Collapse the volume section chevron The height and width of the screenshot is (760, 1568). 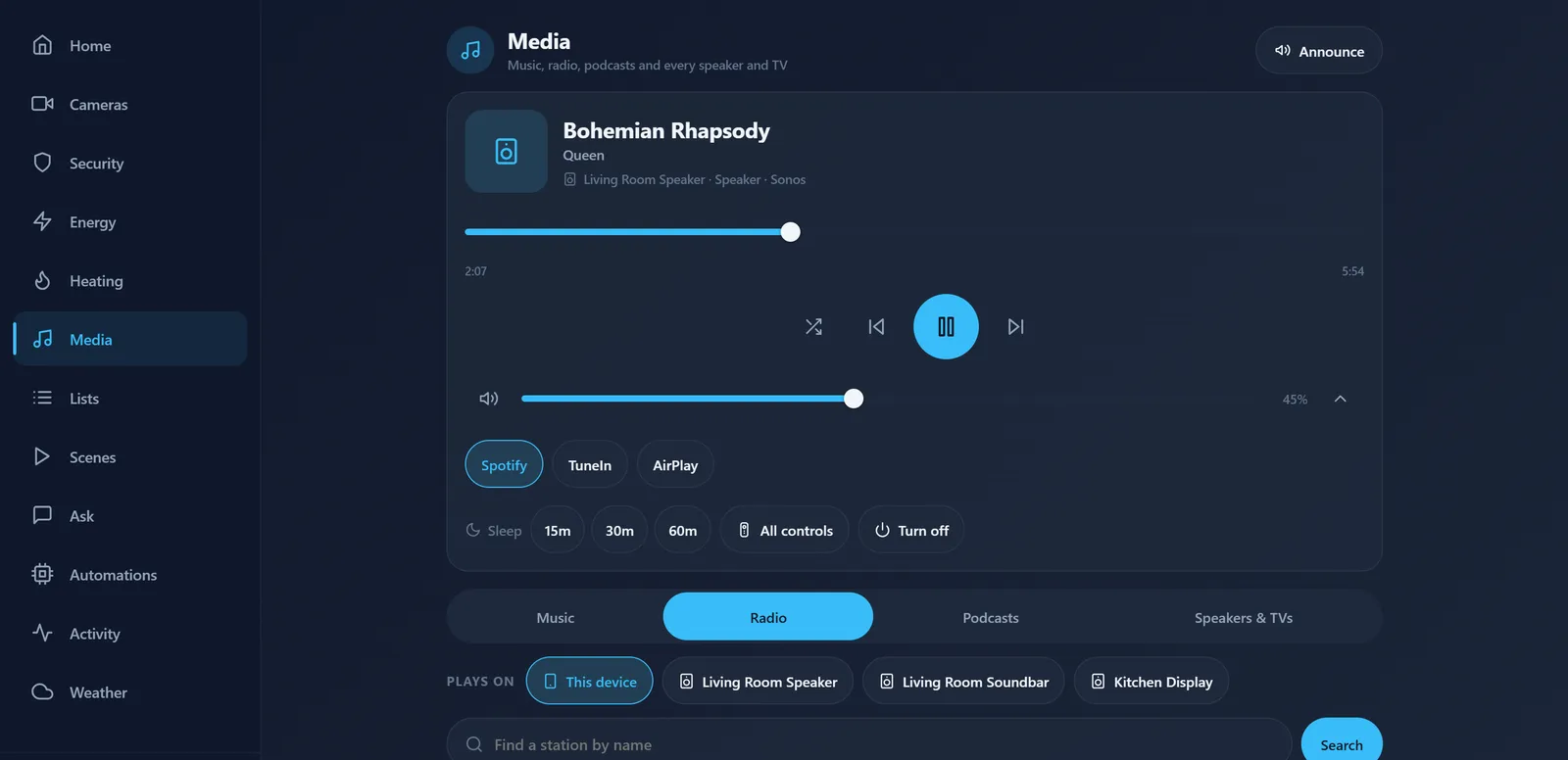click(x=1340, y=399)
